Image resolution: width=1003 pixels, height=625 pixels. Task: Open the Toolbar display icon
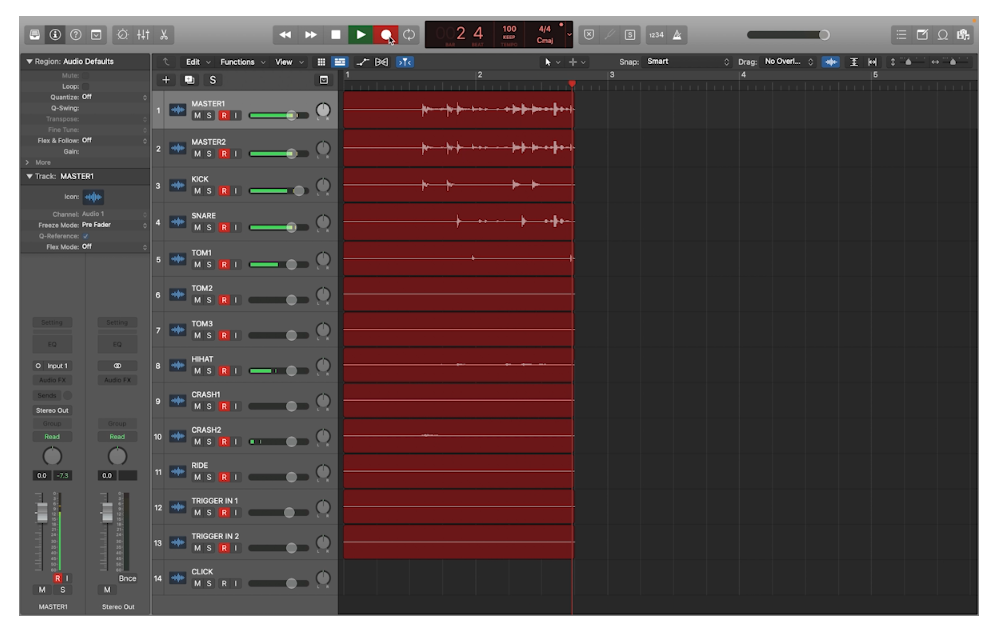coord(96,35)
